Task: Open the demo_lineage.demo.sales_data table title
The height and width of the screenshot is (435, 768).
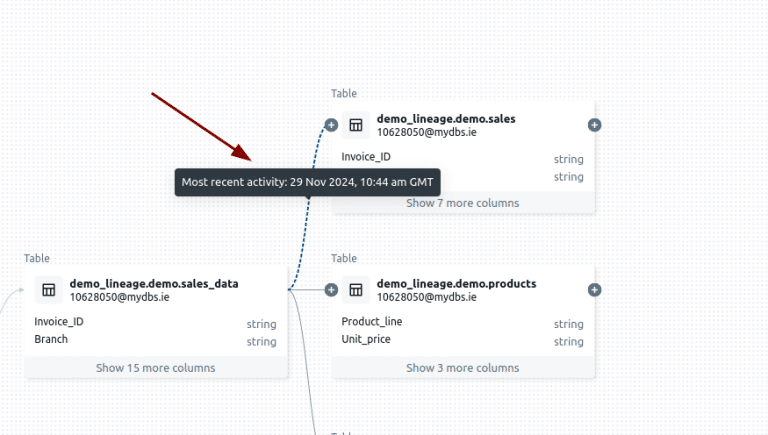Action: tap(154, 283)
